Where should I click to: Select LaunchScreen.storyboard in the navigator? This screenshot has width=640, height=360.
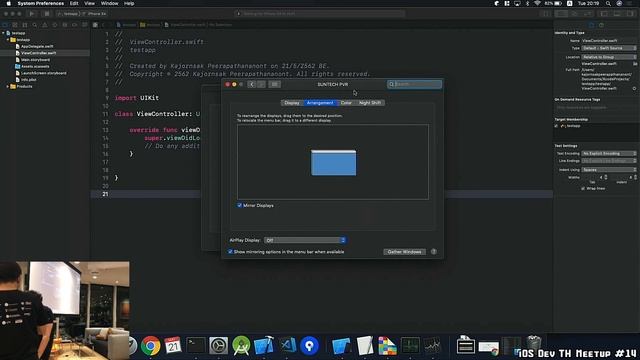coord(44,73)
